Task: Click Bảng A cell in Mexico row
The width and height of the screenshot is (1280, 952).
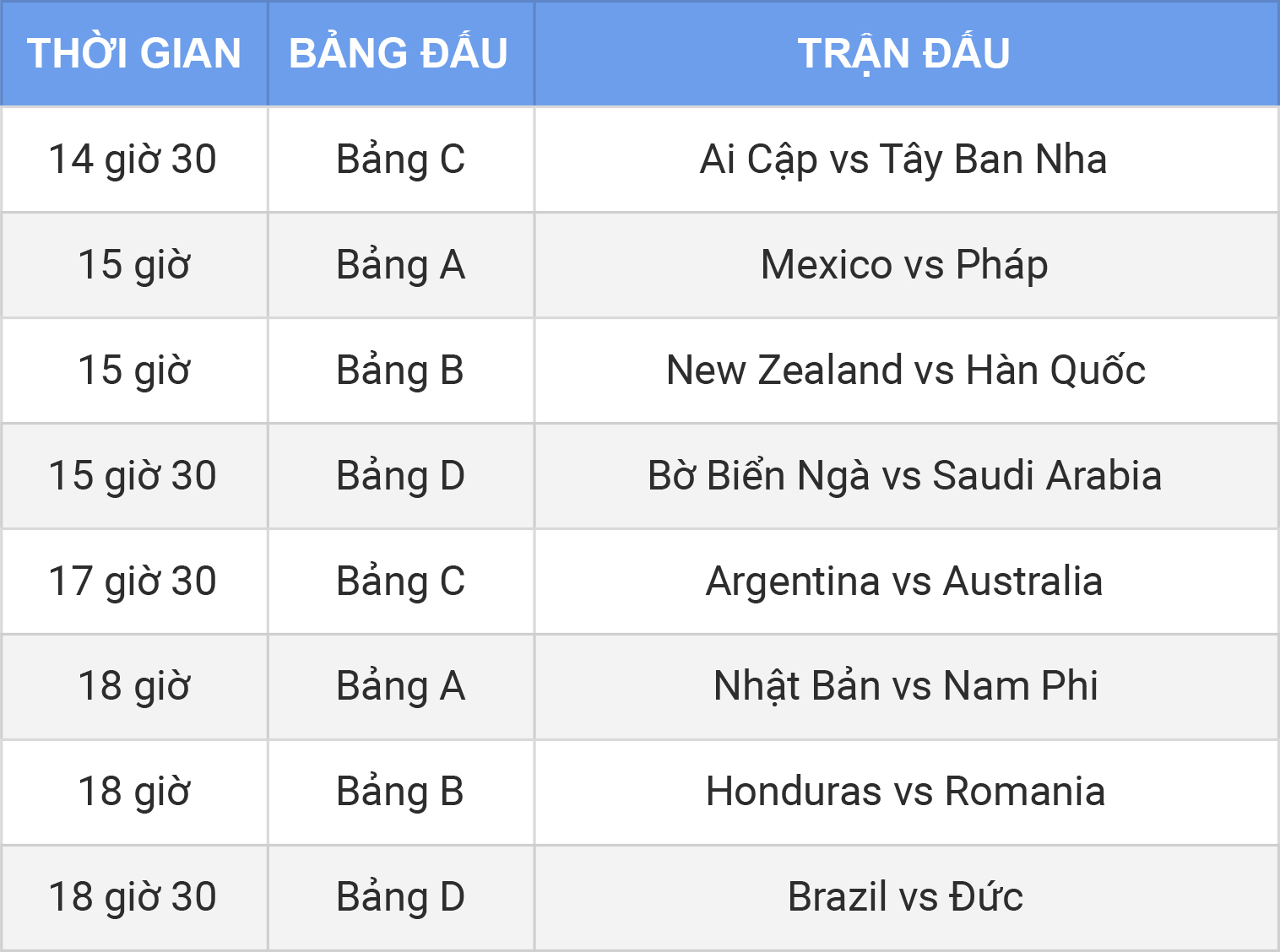Action: [x=401, y=265]
